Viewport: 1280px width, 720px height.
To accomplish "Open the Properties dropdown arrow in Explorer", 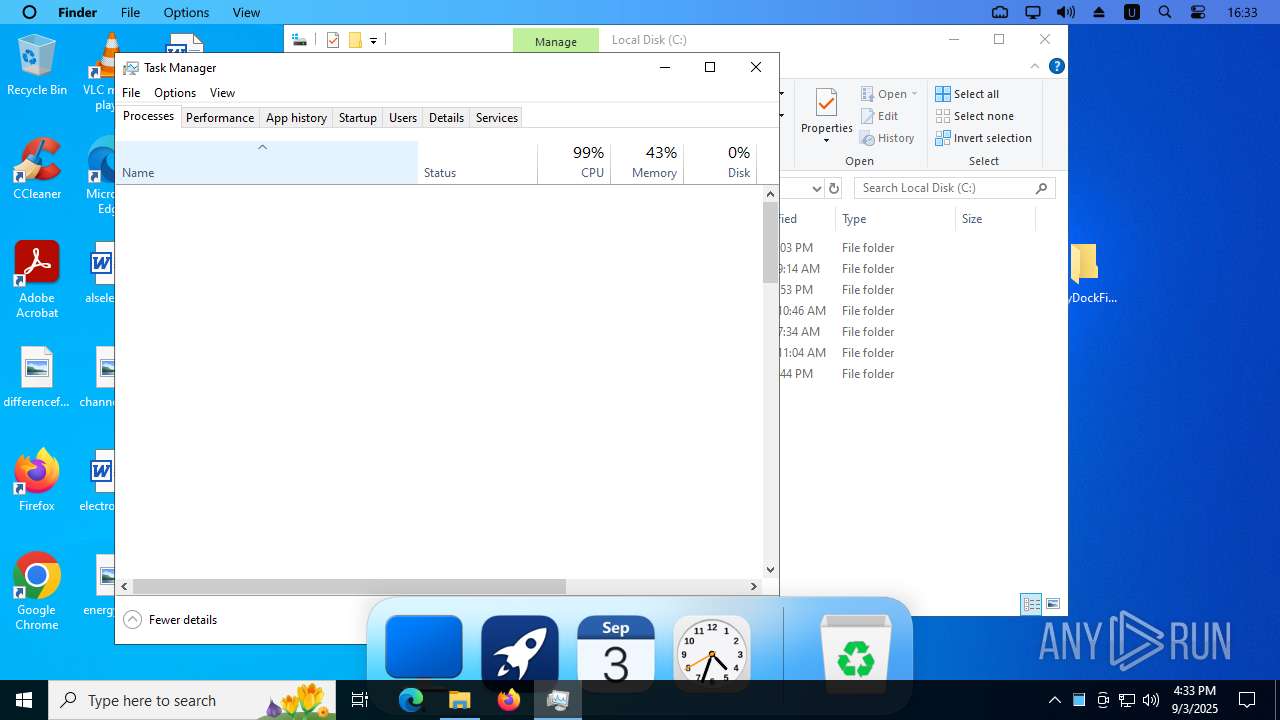I will (826, 141).
